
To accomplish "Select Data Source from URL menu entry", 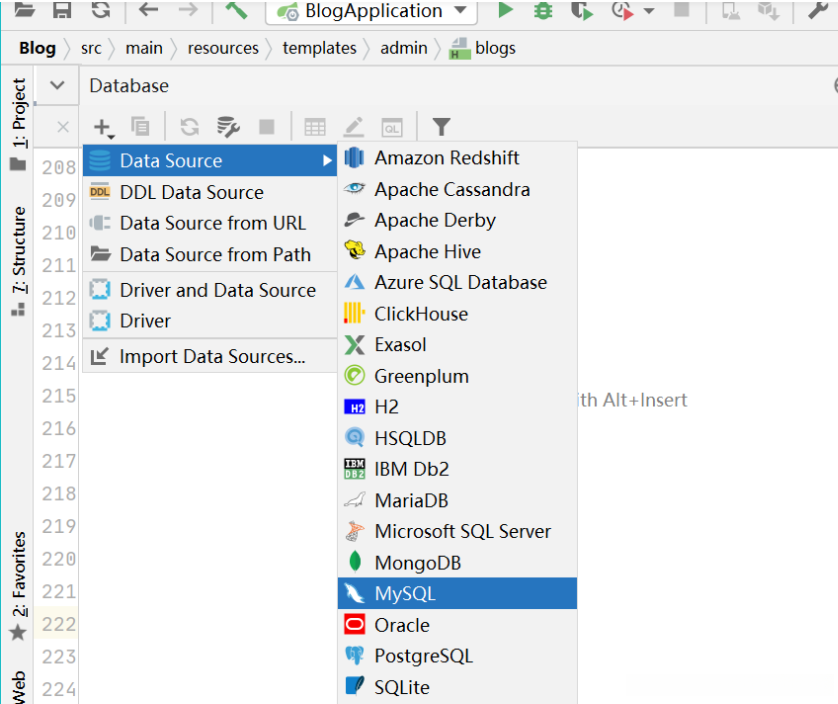I will [212, 223].
